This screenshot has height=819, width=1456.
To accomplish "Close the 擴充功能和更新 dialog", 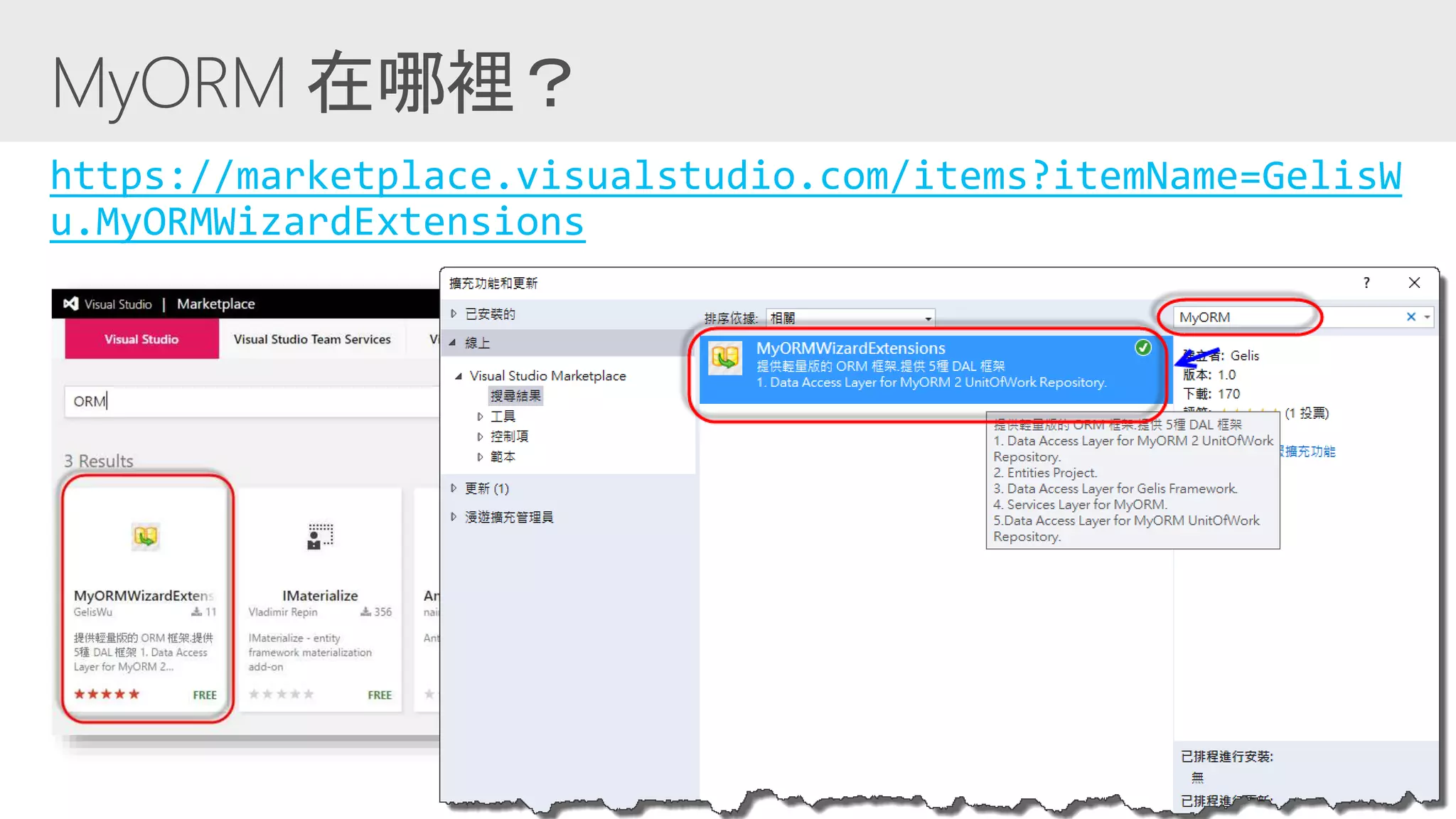I will coord(1414,283).
